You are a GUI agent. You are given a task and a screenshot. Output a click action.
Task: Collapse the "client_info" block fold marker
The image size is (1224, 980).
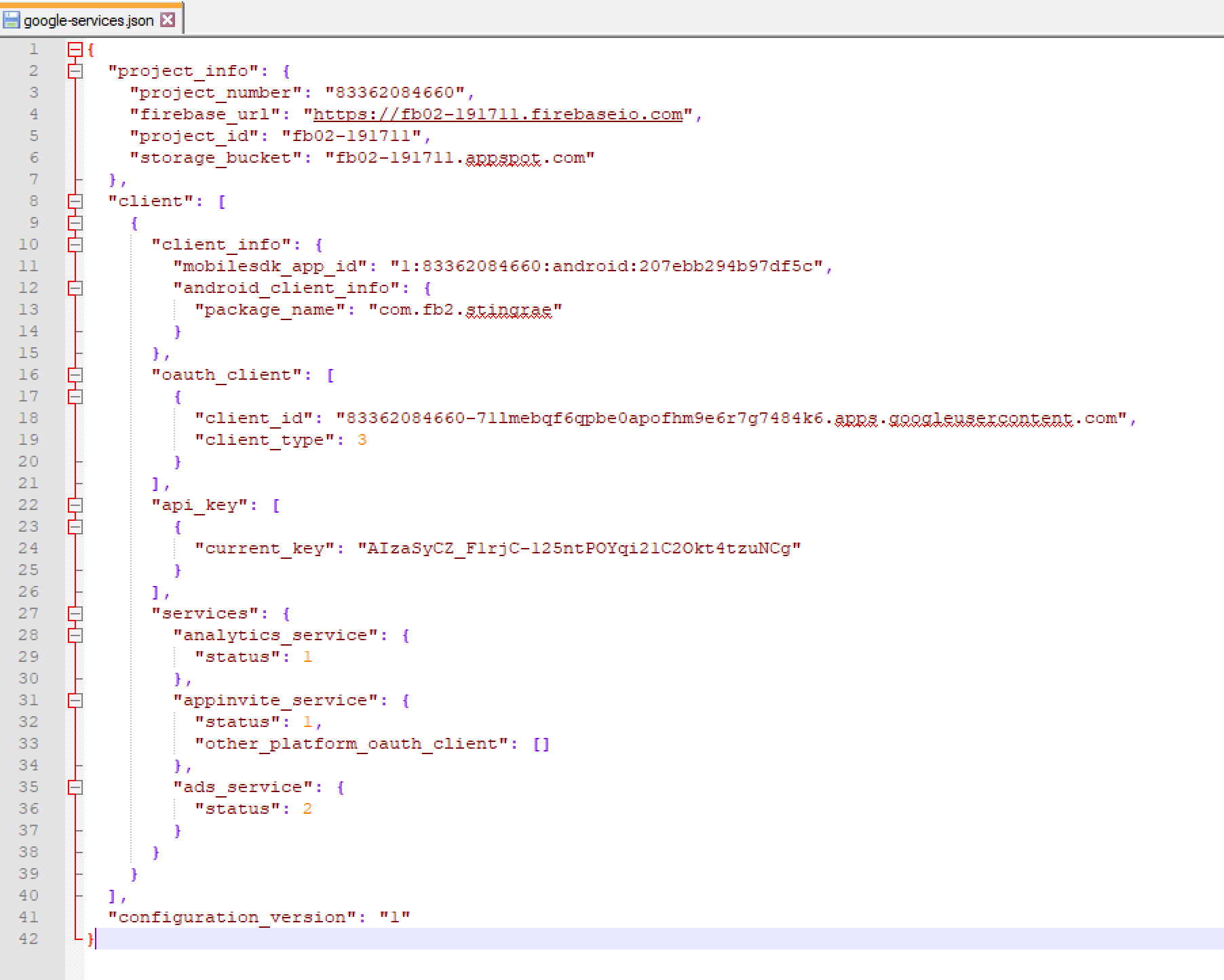click(x=75, y=245)
